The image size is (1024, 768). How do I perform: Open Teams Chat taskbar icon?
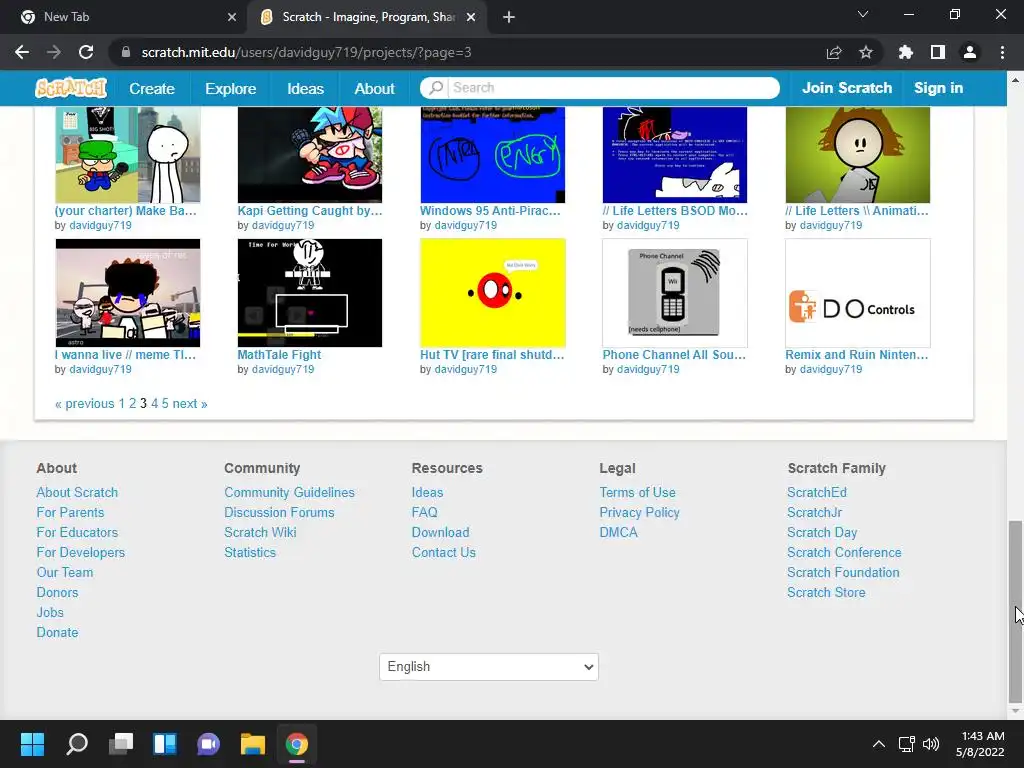[x=208, y=744]
